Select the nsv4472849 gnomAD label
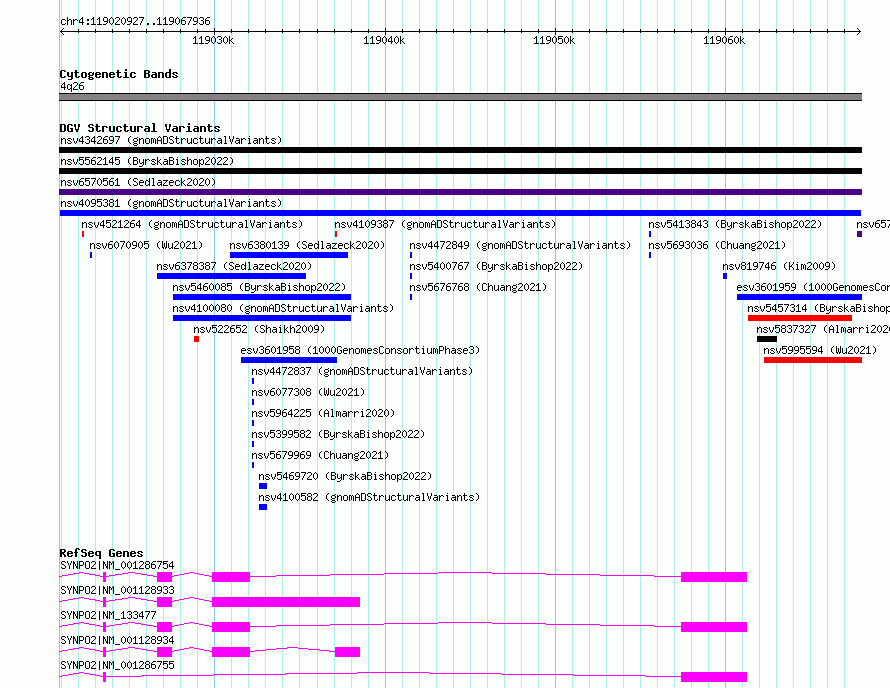 click(x=520, y=245)
